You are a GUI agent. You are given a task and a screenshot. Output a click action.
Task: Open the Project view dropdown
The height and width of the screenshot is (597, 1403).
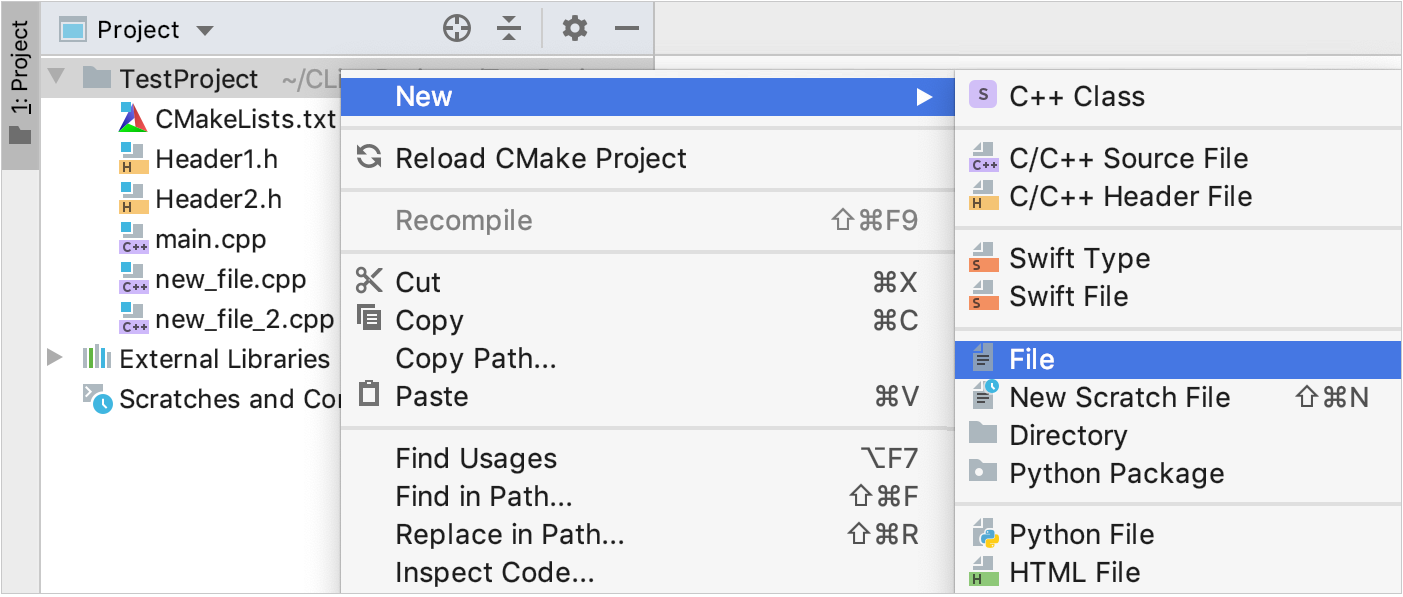pyautogui.click(x=205, y=28)
